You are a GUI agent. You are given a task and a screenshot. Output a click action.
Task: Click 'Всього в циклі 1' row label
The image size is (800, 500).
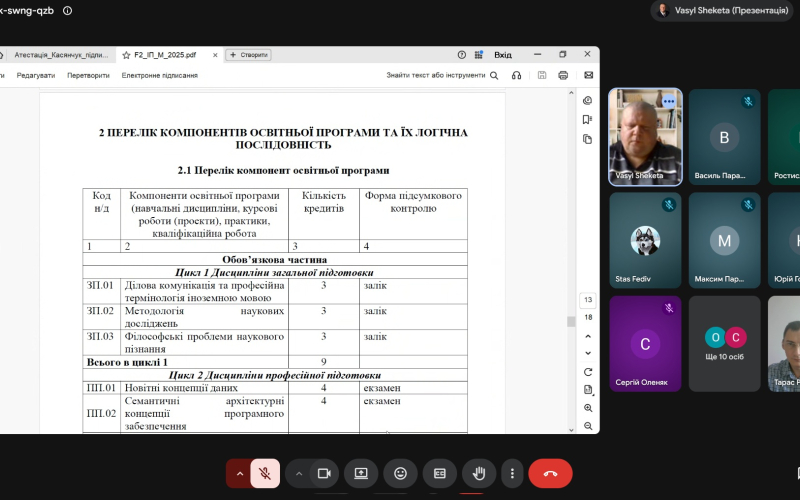(127, 362)
